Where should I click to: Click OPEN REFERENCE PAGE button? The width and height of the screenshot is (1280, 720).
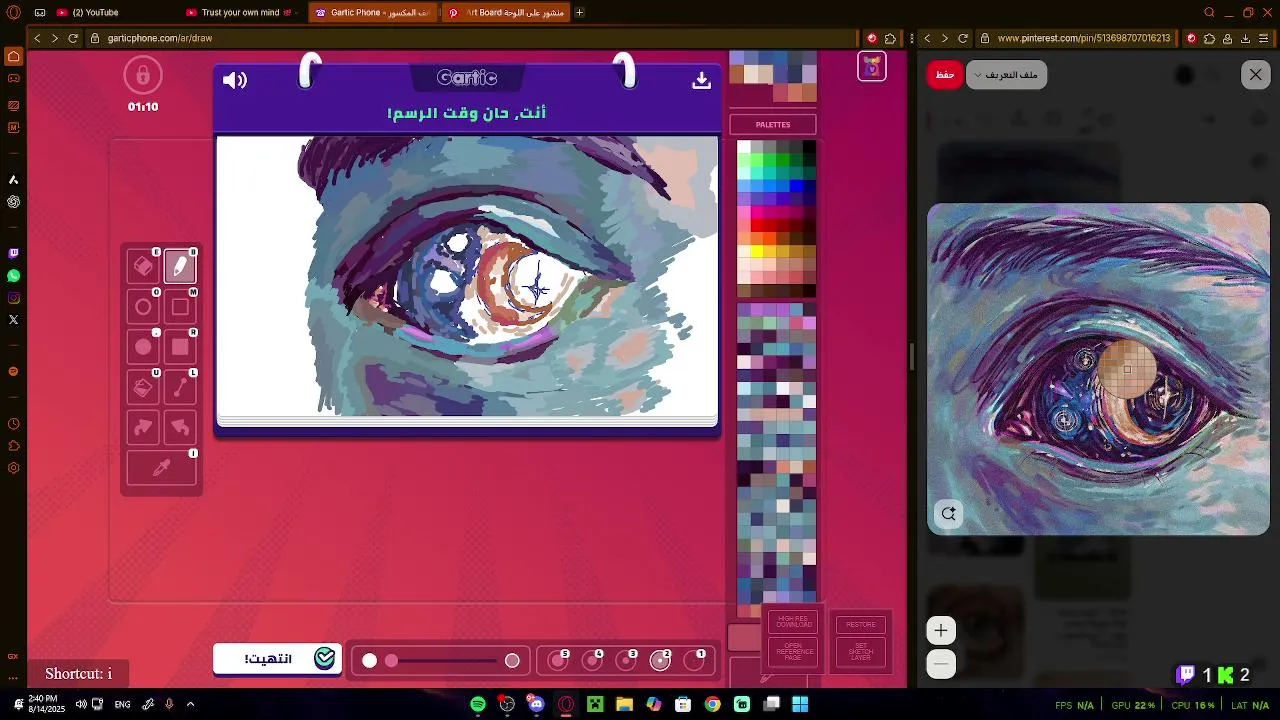click(793, 652)
